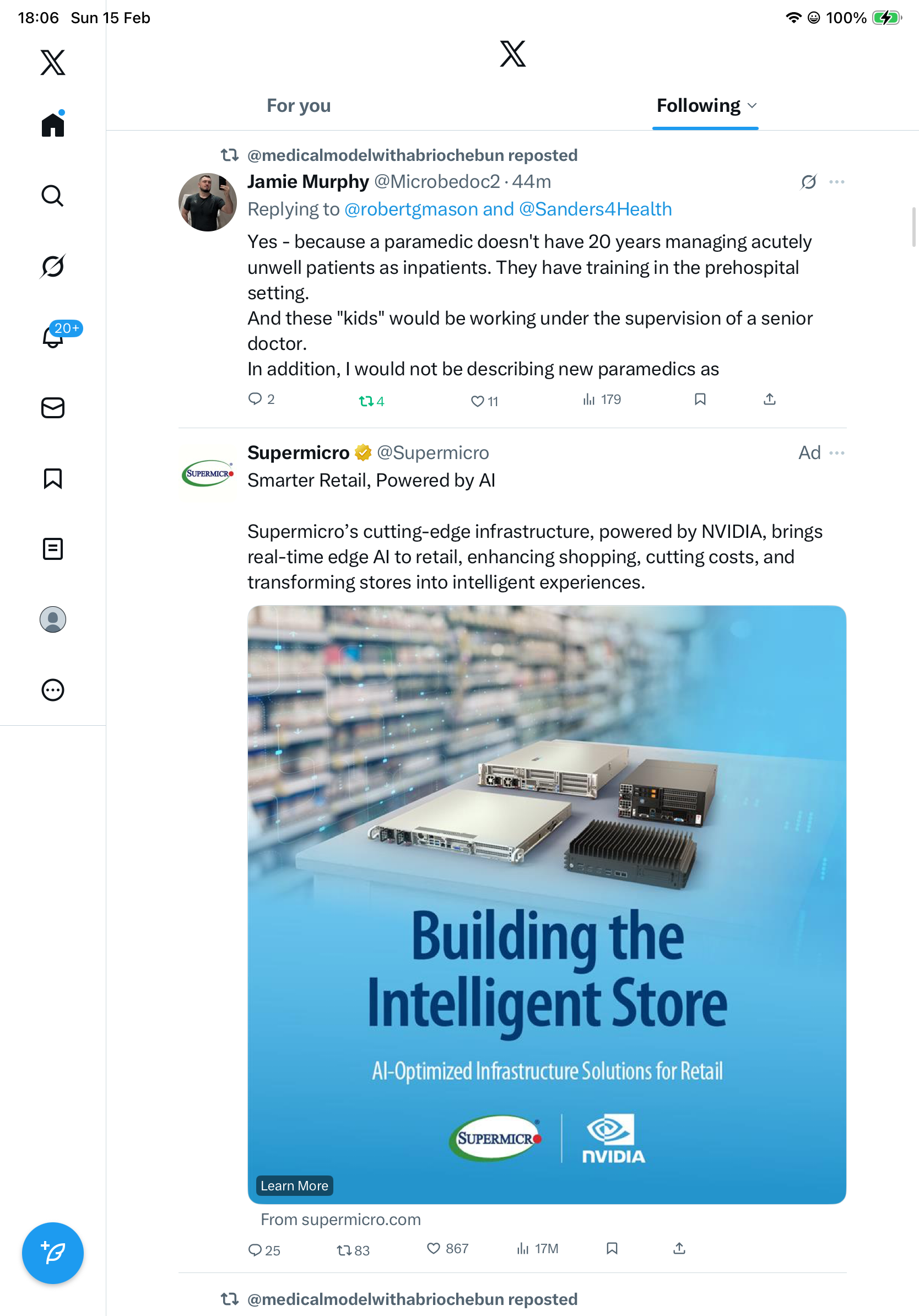Open Messages envelope icon
919x1316 pixels.
tap(52, 407)
